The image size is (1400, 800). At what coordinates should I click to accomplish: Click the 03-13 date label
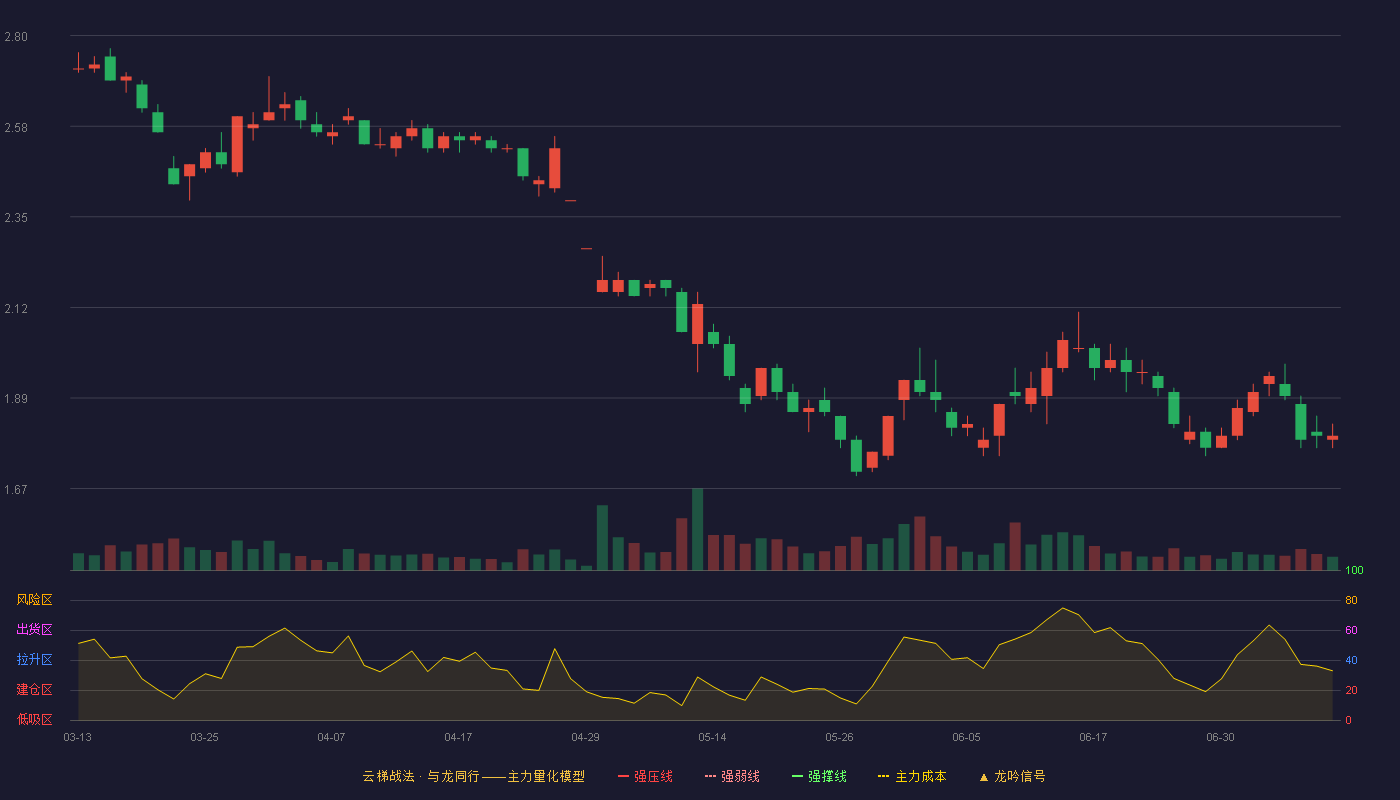tap(77, 737)
